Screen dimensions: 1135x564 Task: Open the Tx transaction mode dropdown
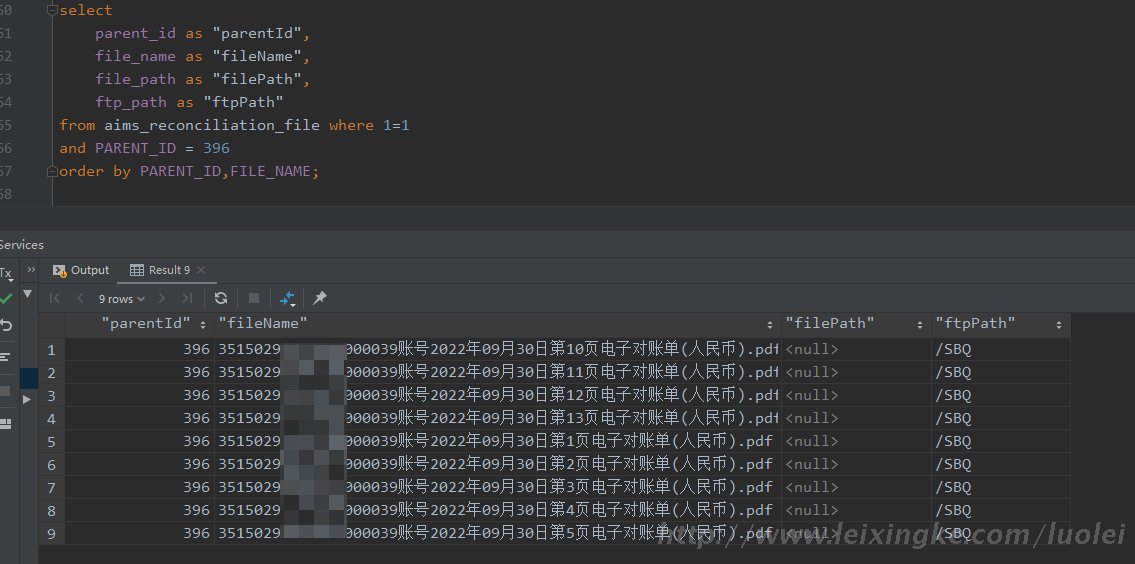tap(6, 273)
